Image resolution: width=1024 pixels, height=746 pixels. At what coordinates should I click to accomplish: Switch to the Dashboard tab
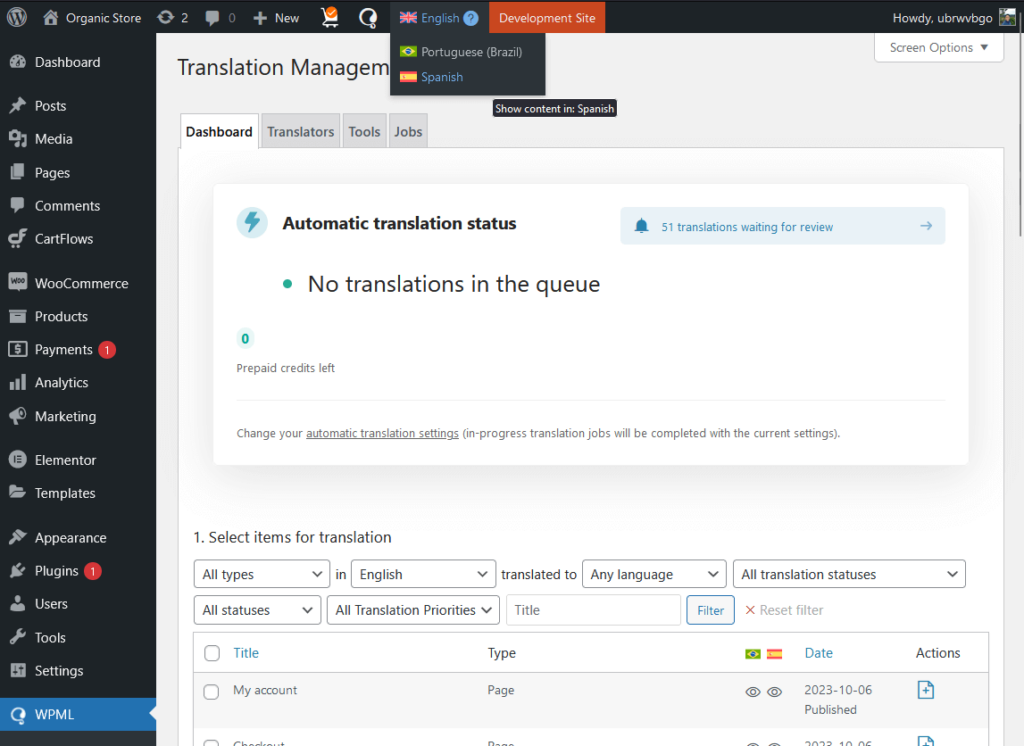point(219,131)
